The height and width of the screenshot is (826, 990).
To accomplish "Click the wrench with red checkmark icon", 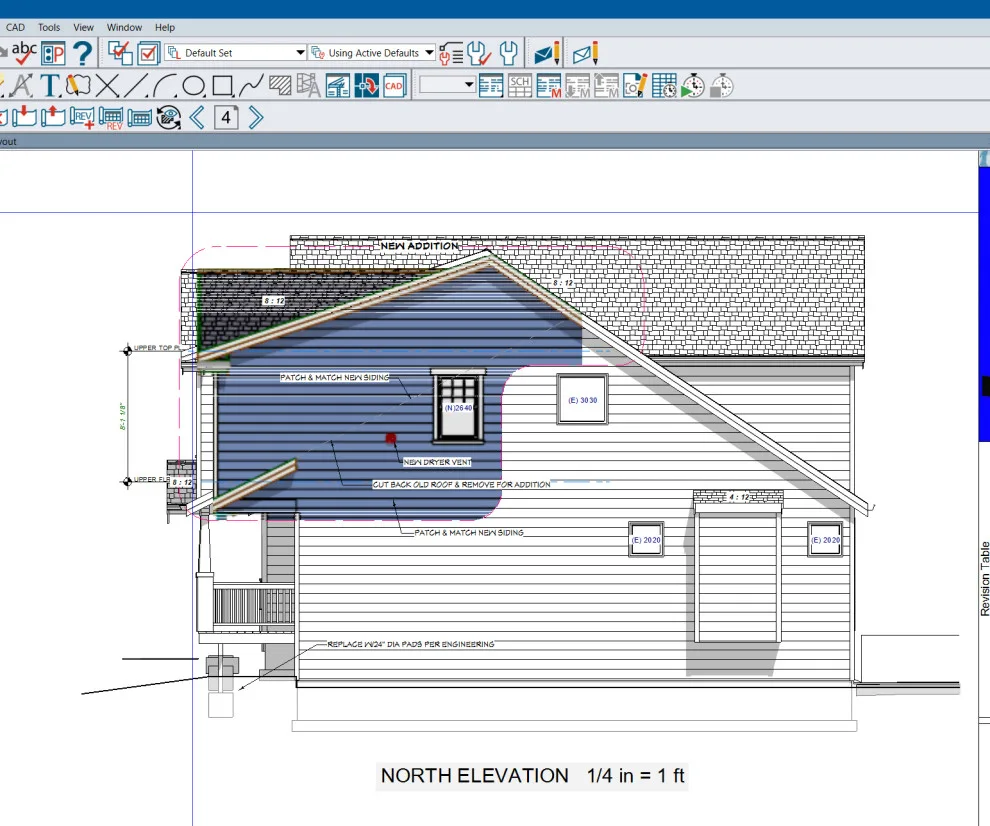I will click(x=479, y=54).
